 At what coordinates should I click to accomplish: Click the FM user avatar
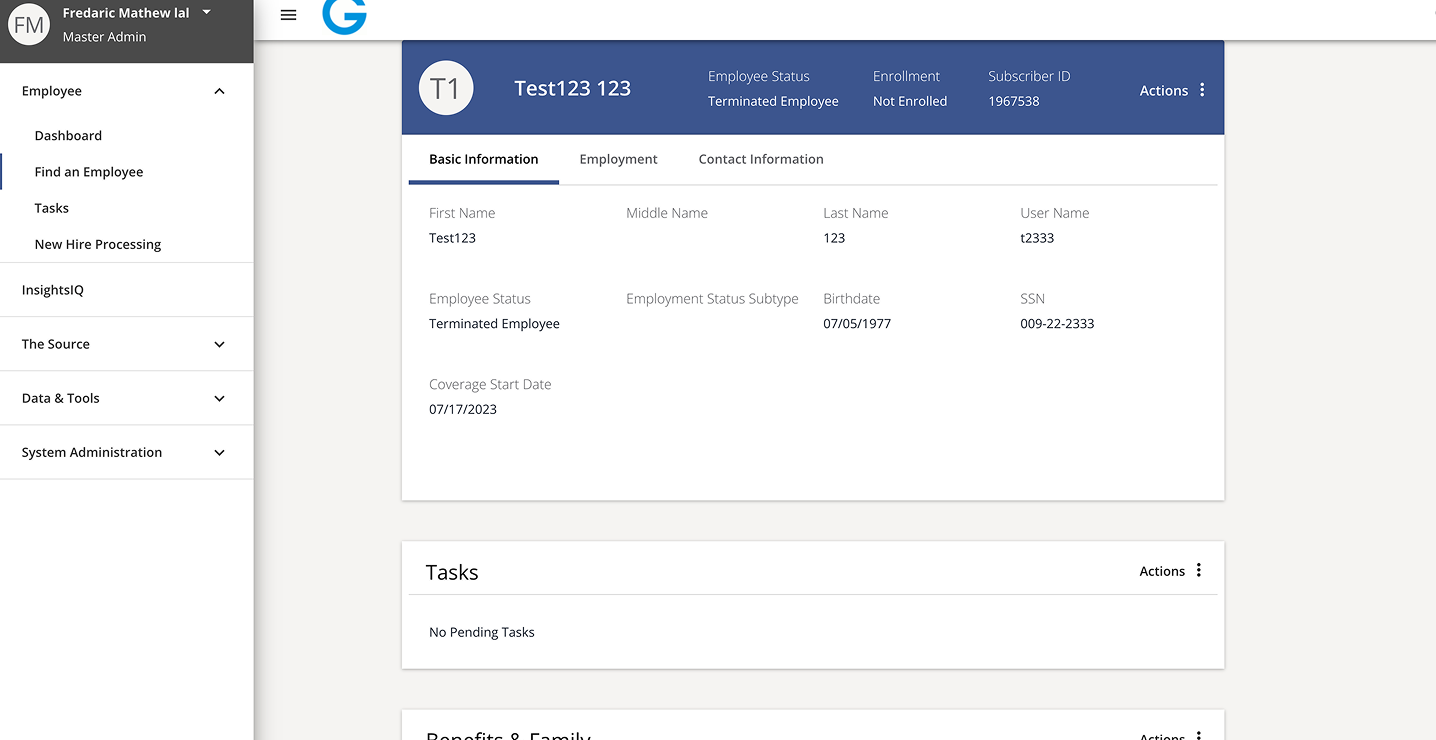coord(28,25)
